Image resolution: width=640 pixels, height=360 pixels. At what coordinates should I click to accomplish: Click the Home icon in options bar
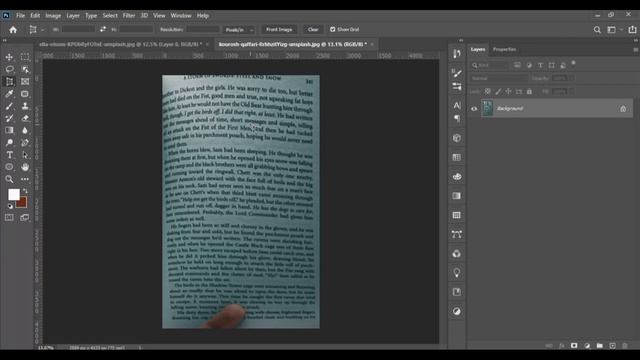(x=13, y=30)
